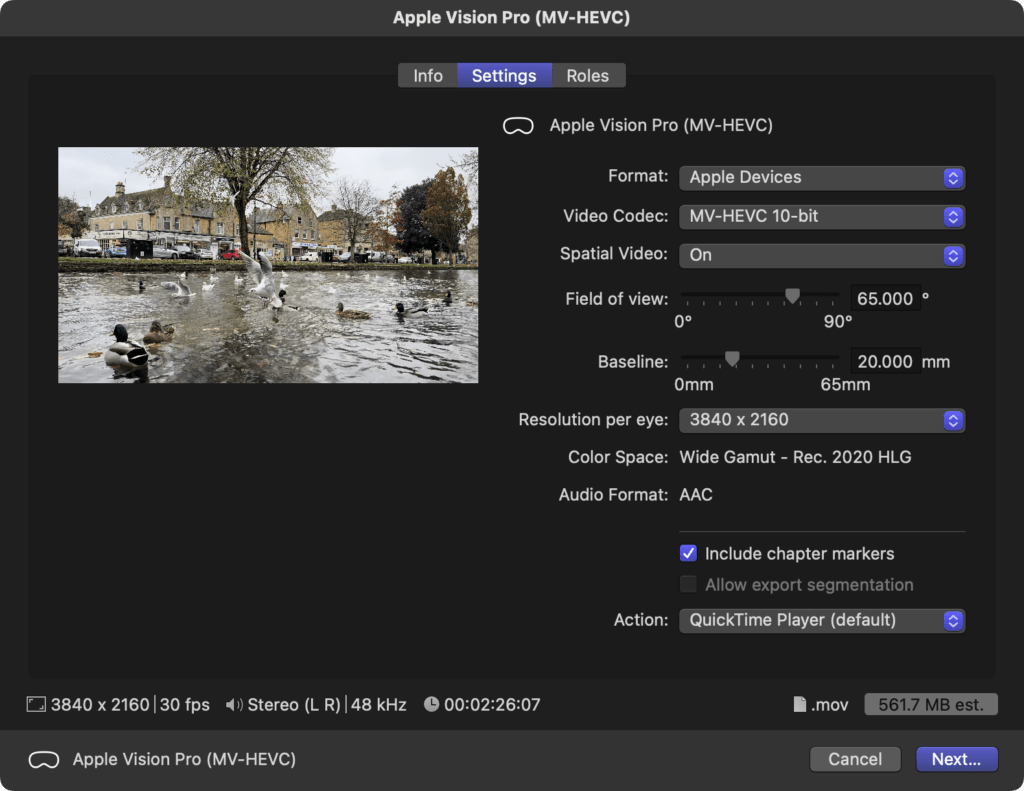Click the frame size icon next to 3840 x 2160
The width and height of the screenshot is (1024, 791).
pyautogui.click(x=36, y=705)
